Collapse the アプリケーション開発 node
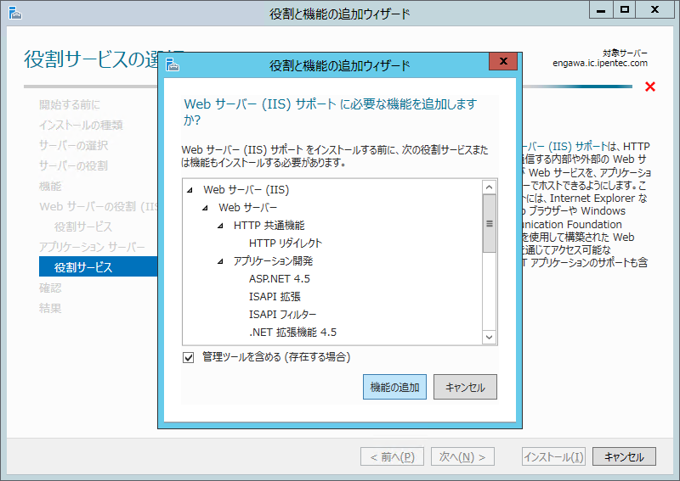Viewport: 680px width, 481px height. [220, 261]
